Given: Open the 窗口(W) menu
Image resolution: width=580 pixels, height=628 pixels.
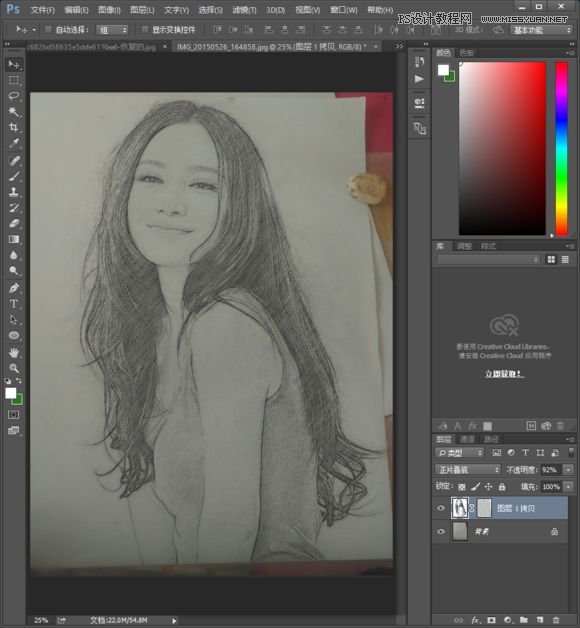Looking at the screenshot, I should [344, 10].
